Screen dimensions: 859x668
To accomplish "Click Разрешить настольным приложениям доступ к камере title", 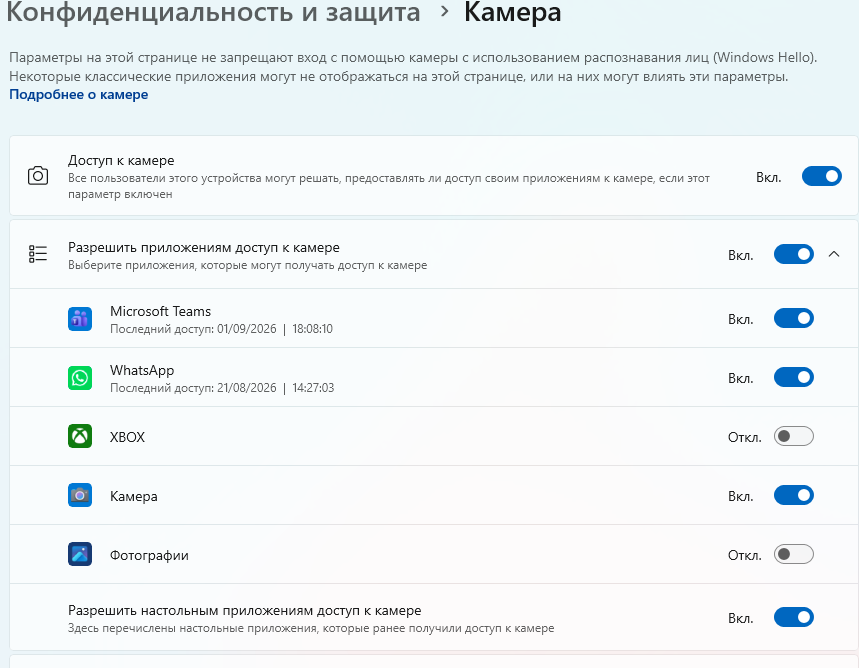I will [244, 610].
